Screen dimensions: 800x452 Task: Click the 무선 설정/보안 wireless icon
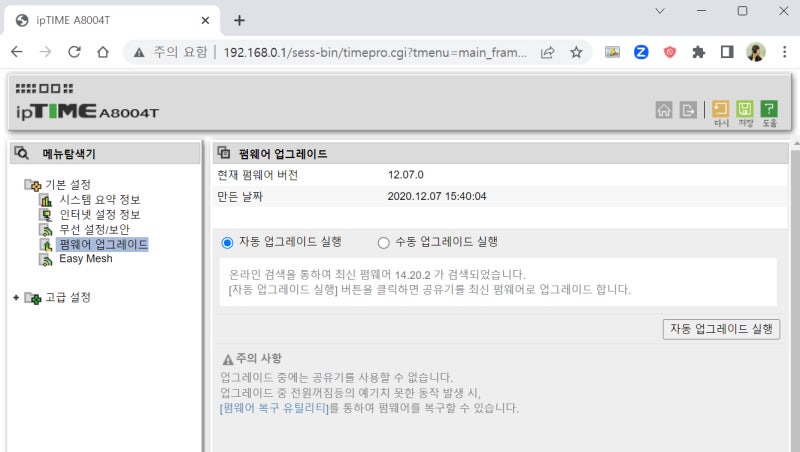[x=46, y=230]
